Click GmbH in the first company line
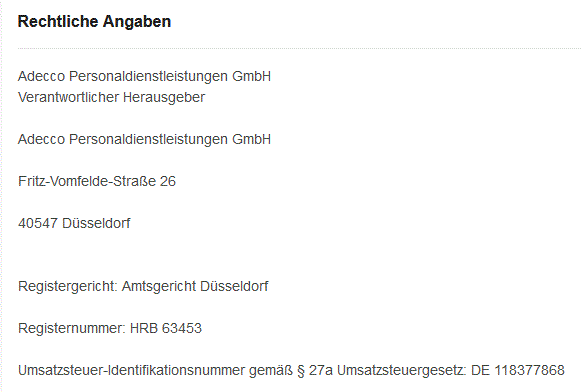Image resolution: width=582 pixels, height=392 pixels. coord(252,76)
